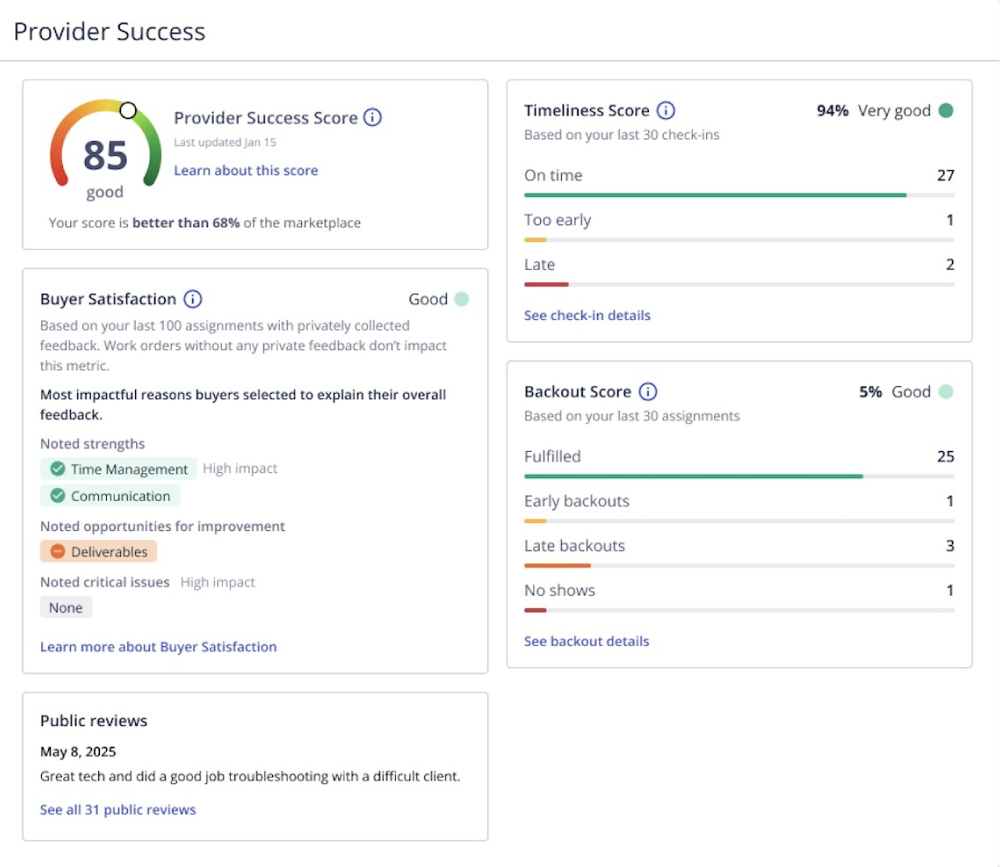Click the Fulfilled progress bar
Viewport: 1000px width, 867px height.
tap(693, 476)
